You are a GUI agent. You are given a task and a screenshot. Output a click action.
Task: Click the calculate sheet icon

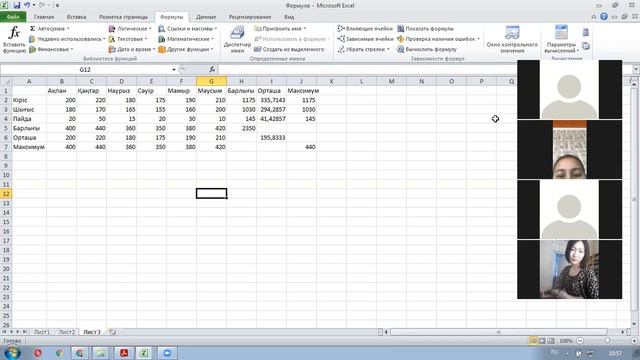[x=586, y=46]
